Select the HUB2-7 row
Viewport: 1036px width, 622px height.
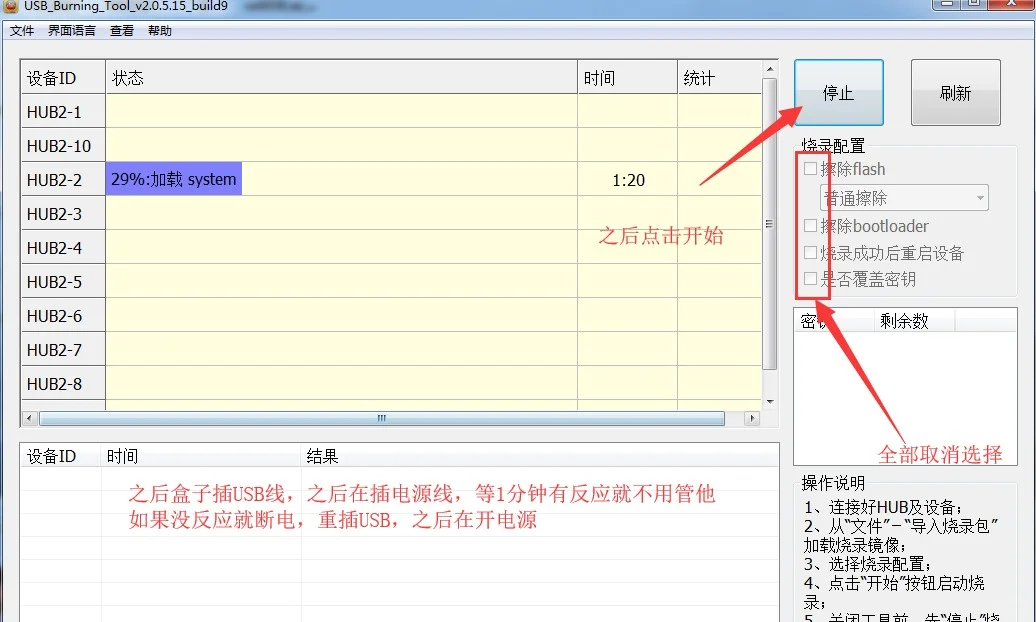391,350
